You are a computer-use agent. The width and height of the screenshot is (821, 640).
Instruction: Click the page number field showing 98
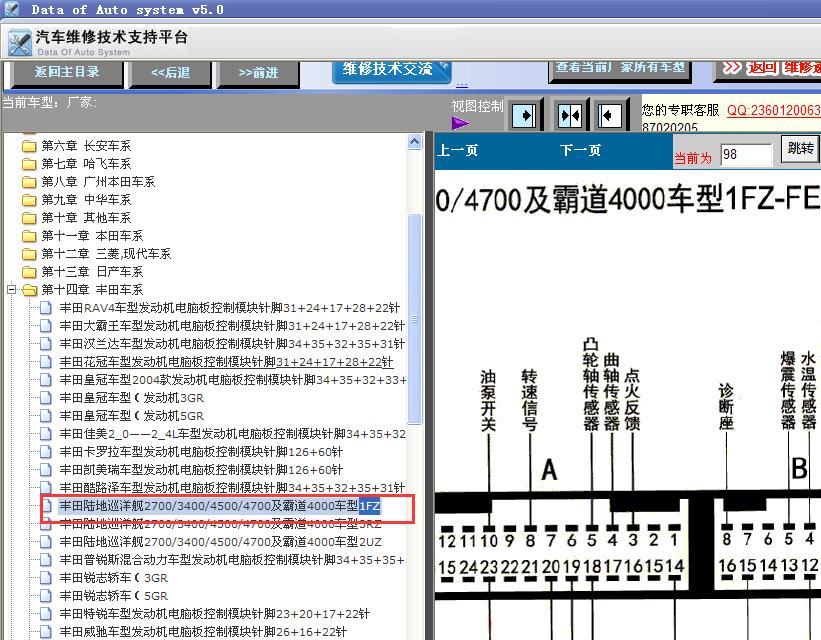pyautogui.click(x=746, y=155)
